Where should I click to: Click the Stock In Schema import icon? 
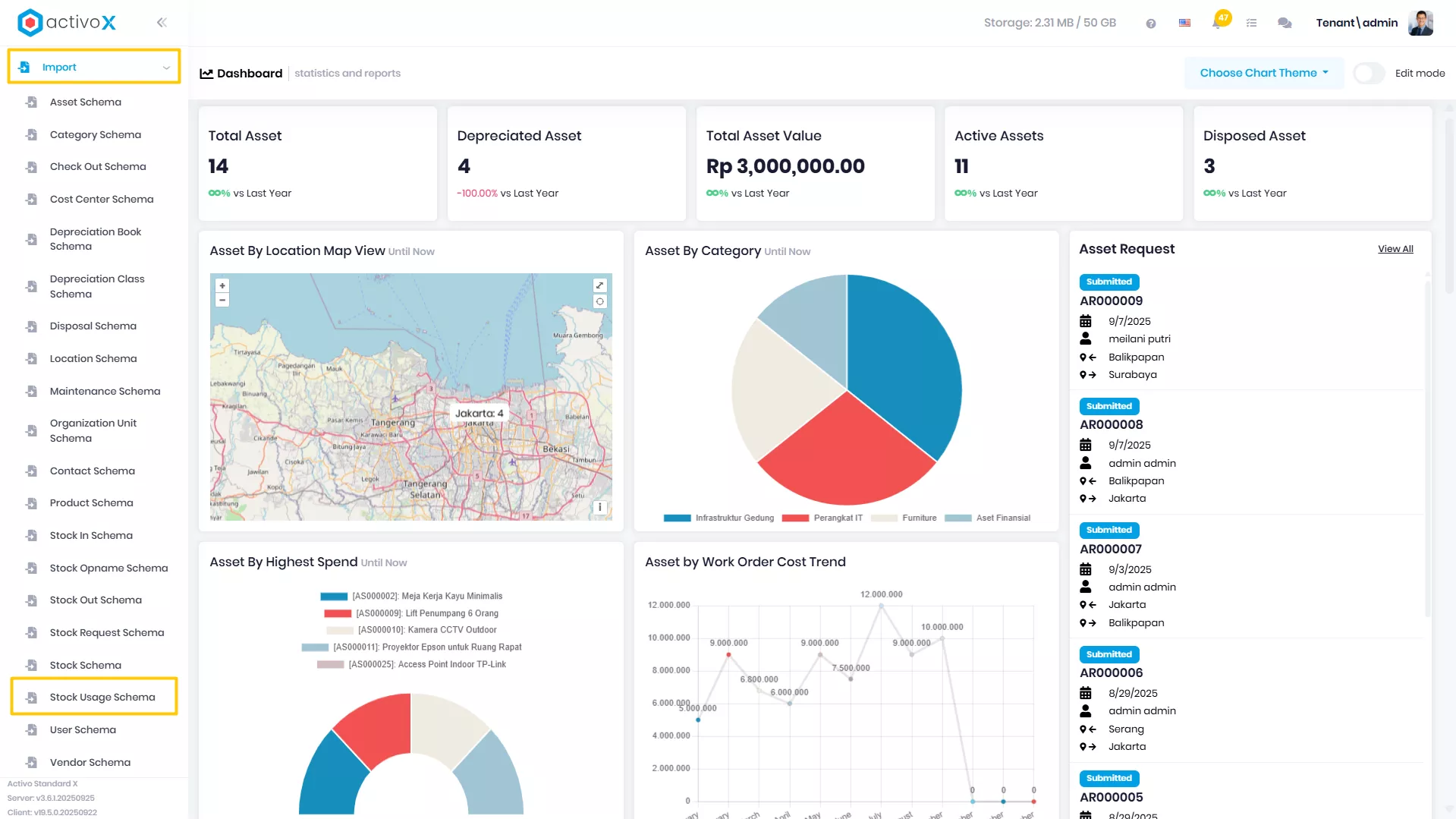point(31,536)
